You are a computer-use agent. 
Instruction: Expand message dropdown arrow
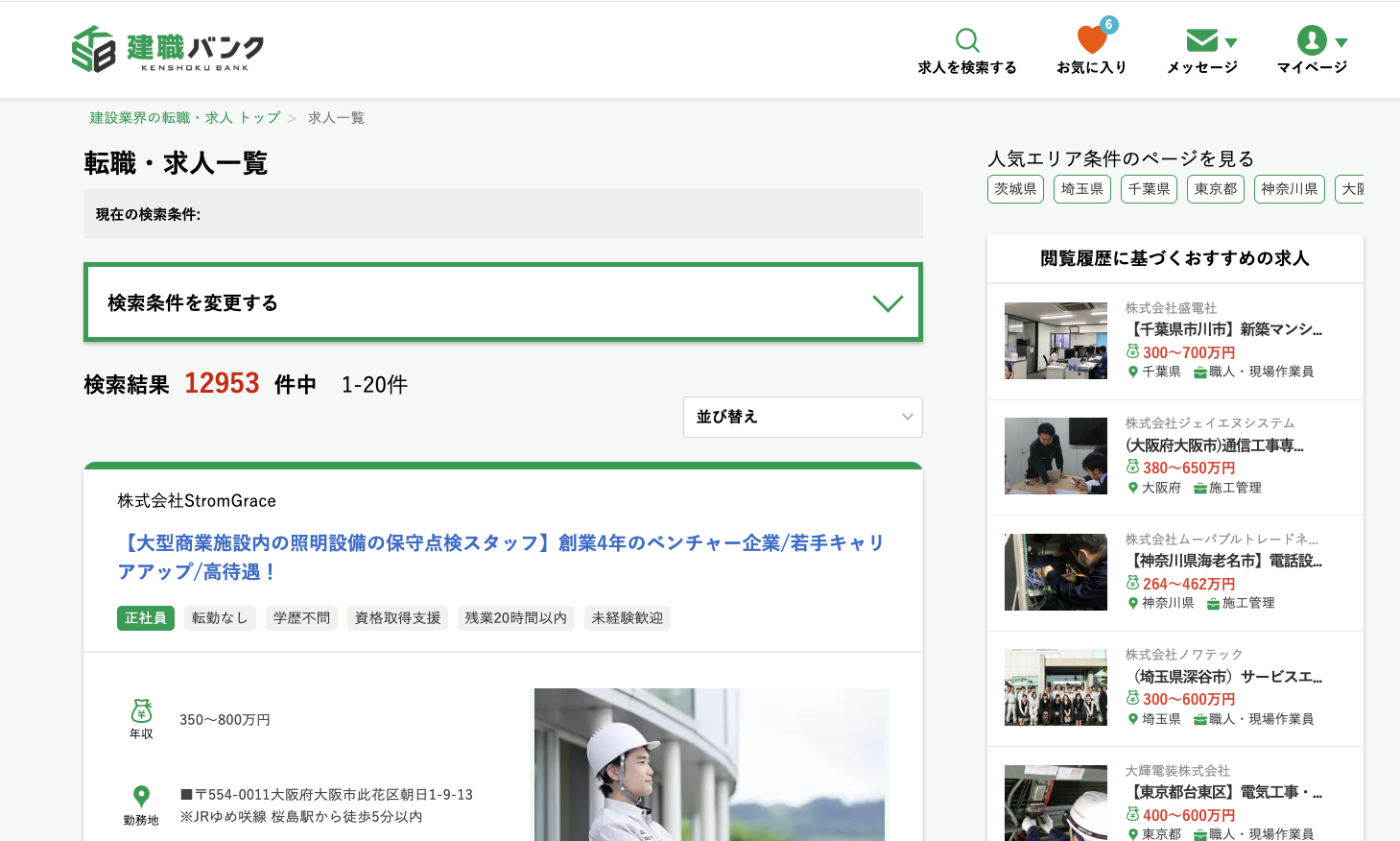pyautogui.click(x=1231, y=42)
